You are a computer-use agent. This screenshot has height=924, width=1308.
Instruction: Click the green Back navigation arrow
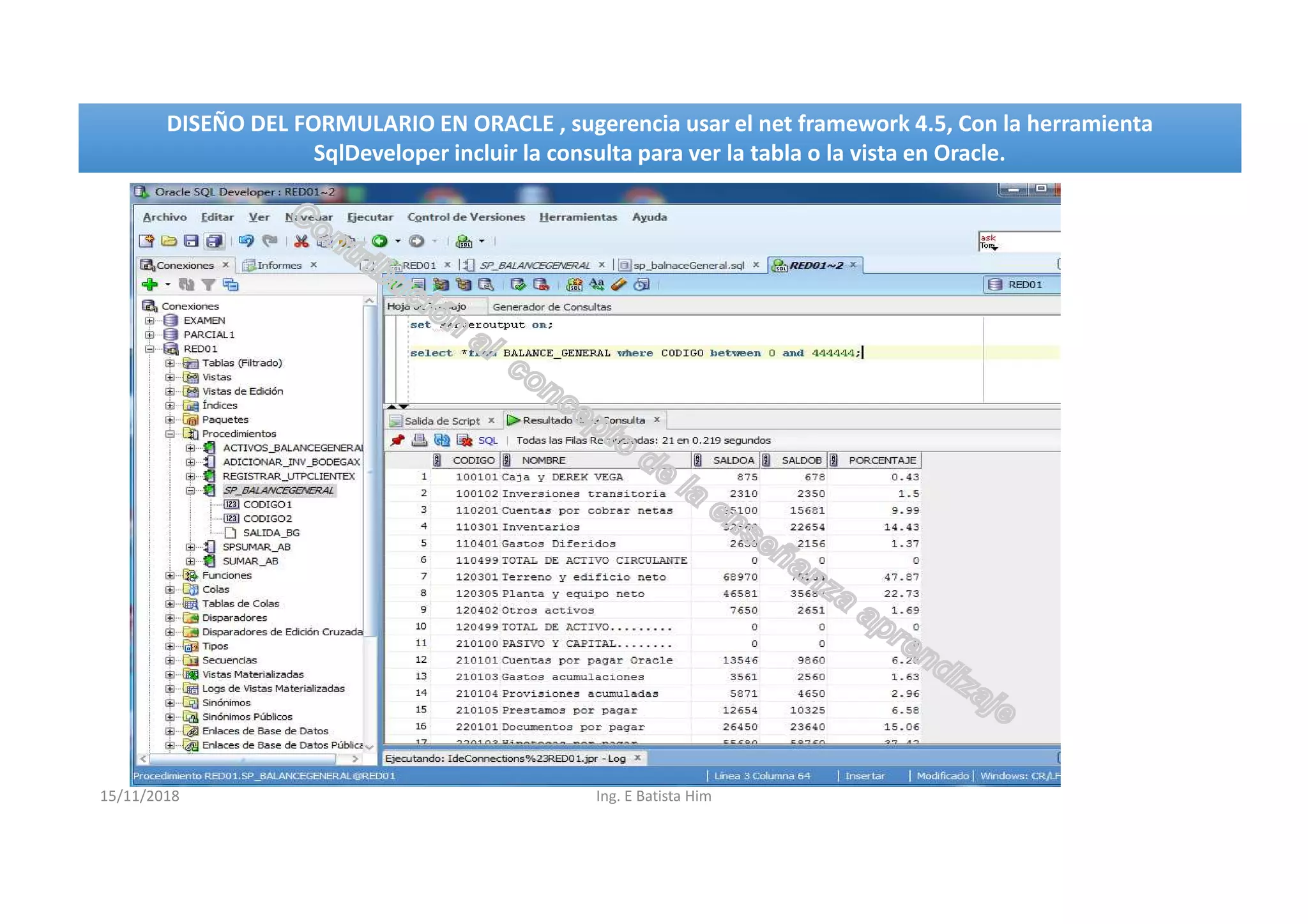coord(380,241)
